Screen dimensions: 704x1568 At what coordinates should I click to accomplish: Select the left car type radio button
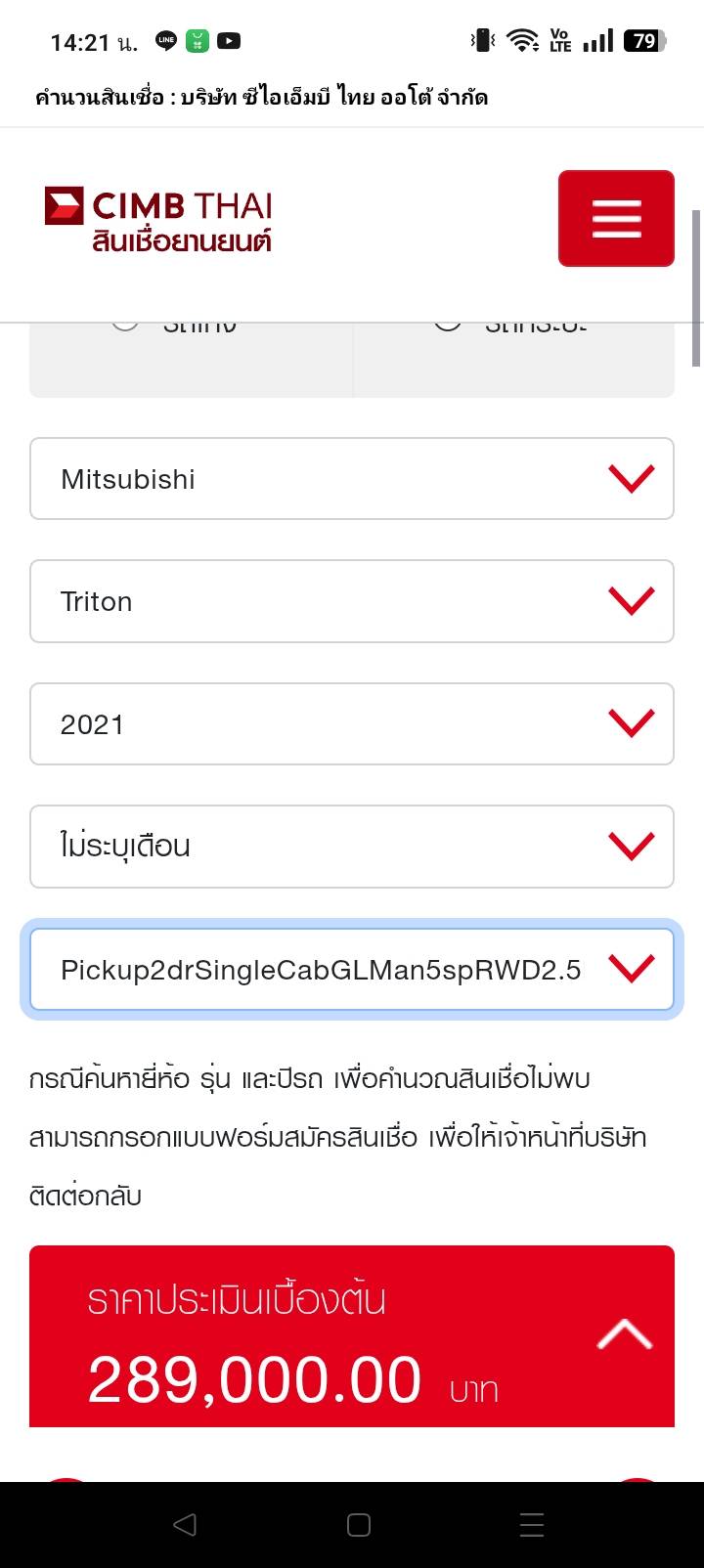tap(125, 325)
